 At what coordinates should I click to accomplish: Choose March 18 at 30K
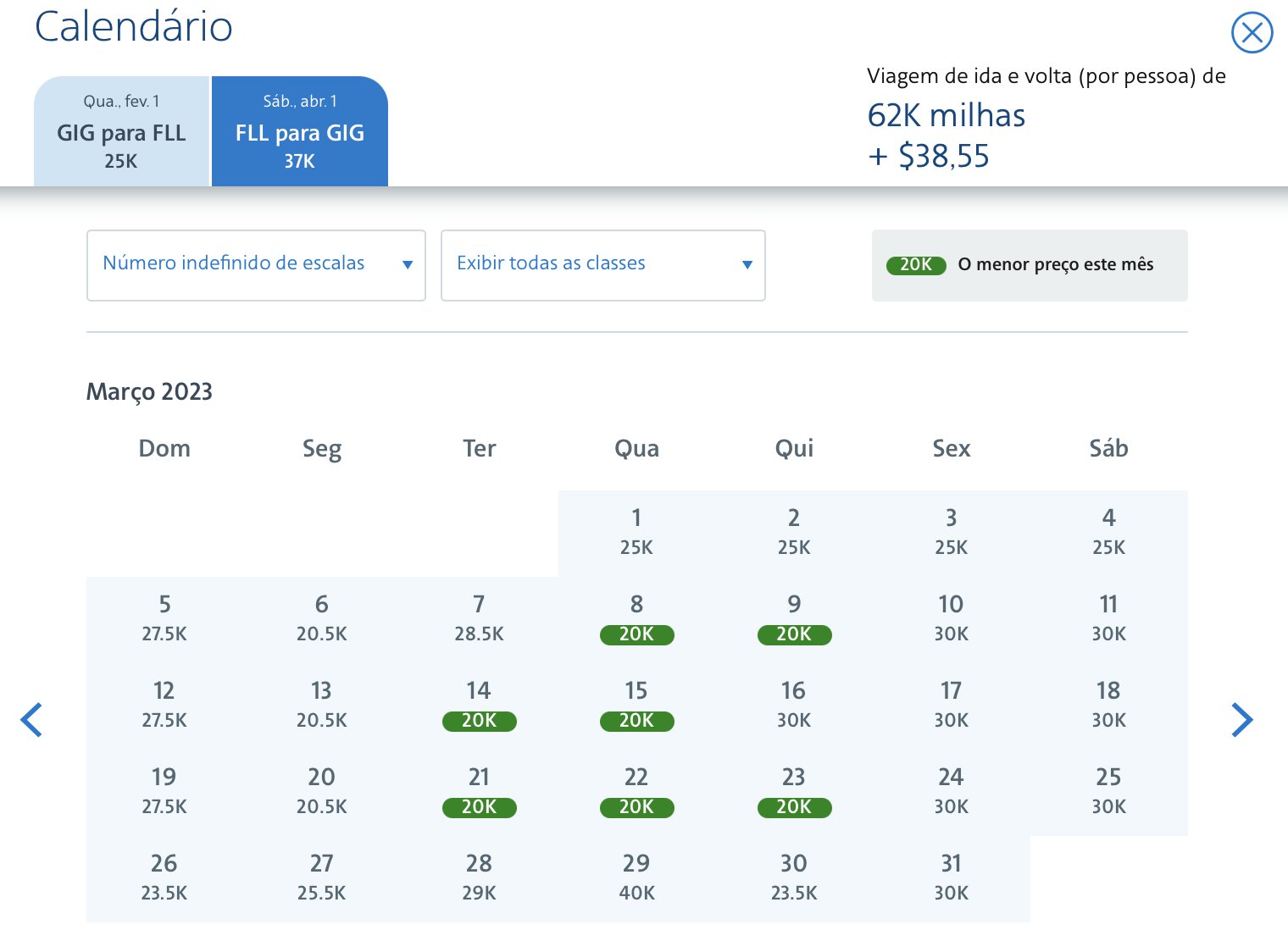(x=1108, y=706)
